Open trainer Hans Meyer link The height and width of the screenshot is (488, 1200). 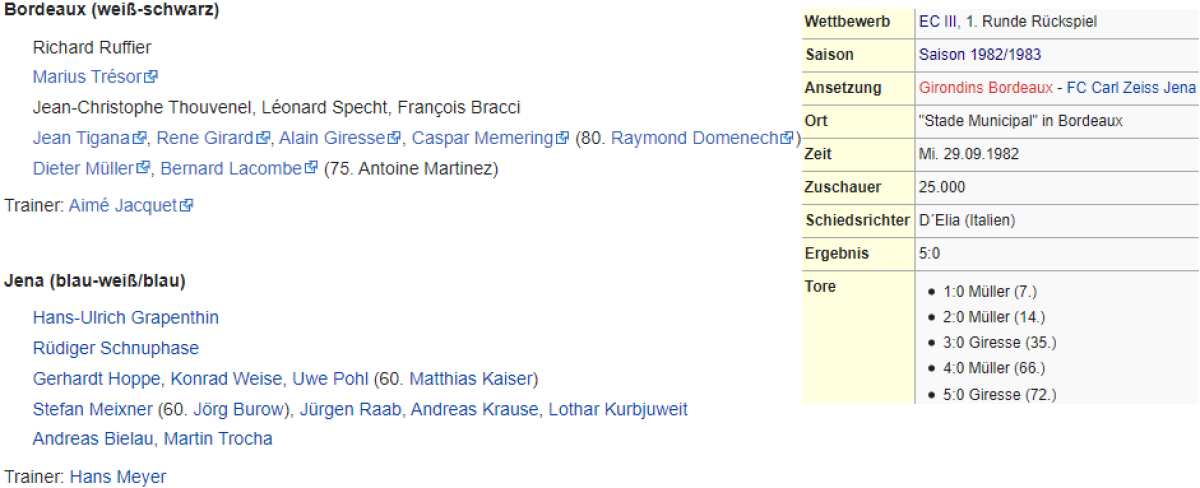tap(118, 477)
